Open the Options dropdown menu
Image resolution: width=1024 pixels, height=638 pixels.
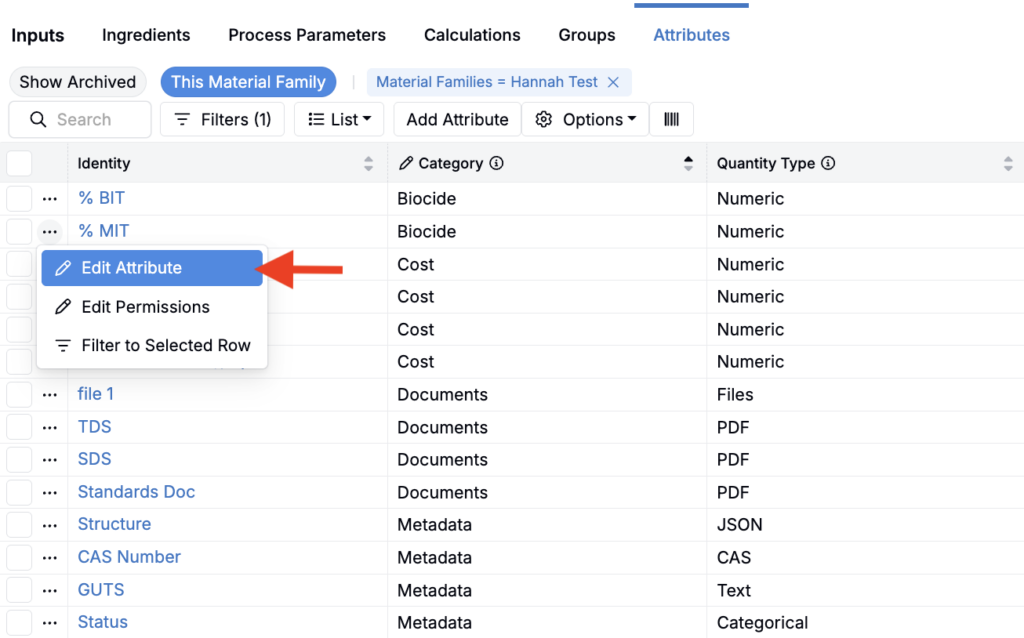(x=585, y=119)
